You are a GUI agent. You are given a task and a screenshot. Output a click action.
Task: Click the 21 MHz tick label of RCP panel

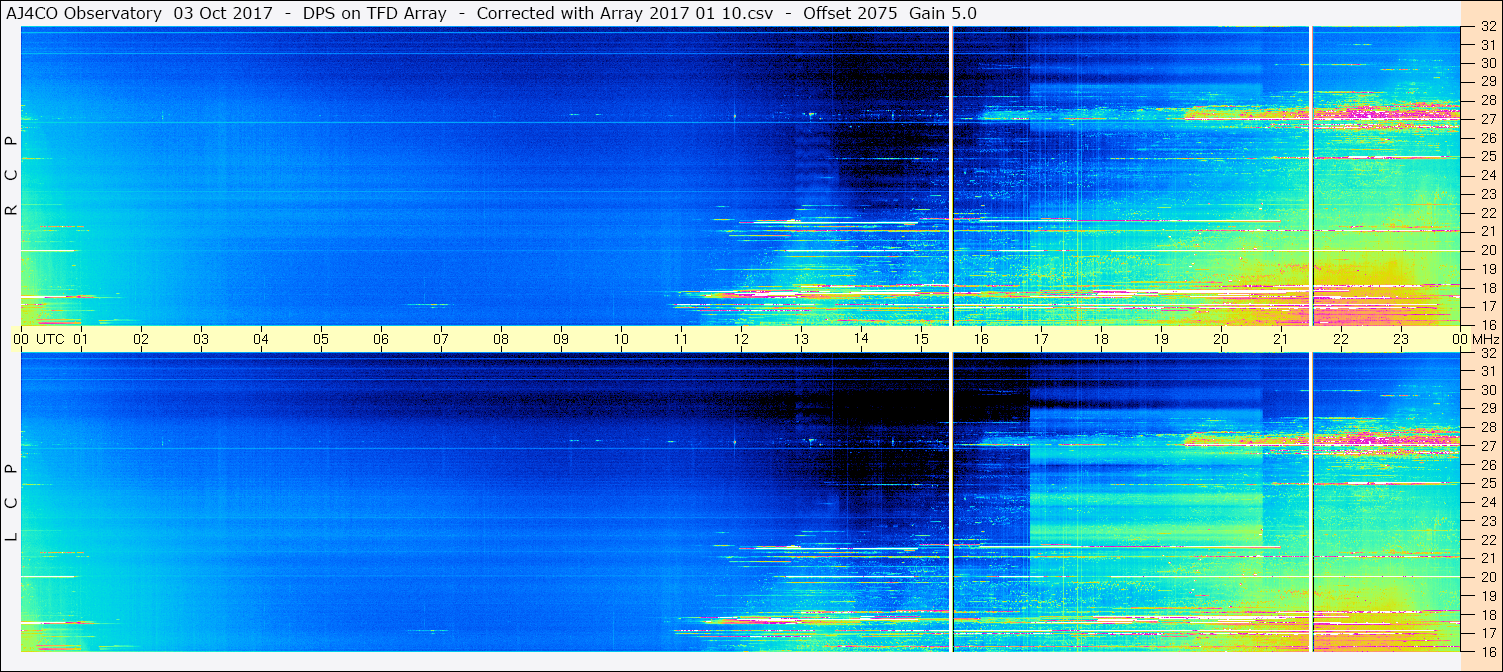tap(1487, 231)
